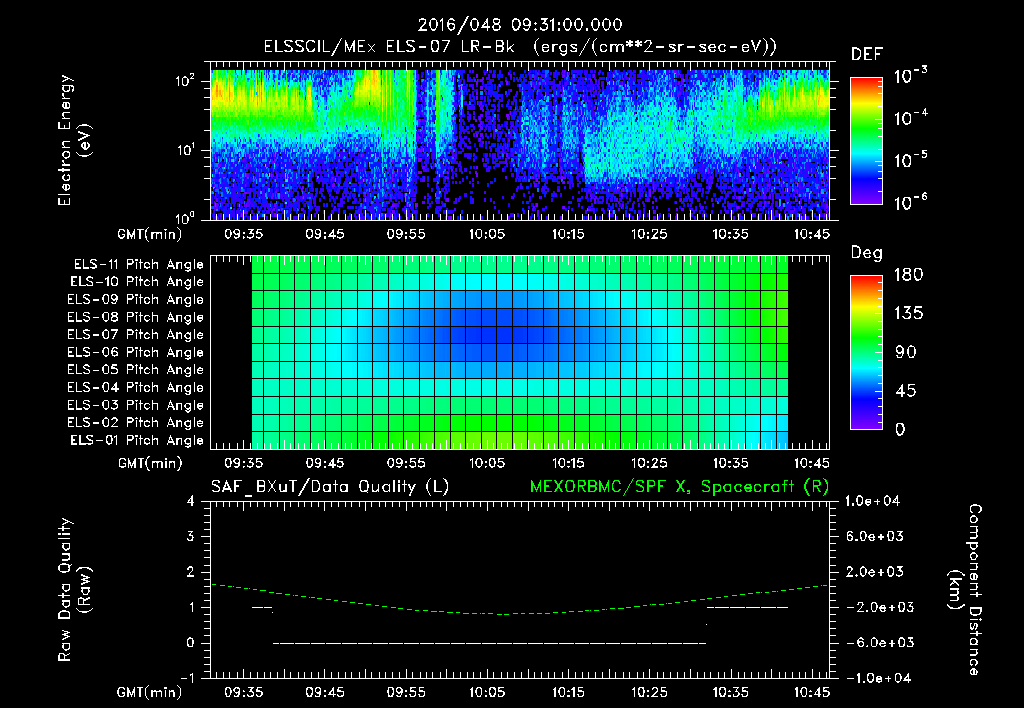The width and height of the screenshot is (1024, 708).
Task: Select the 'ELS-03 Pitch Angle' row label
Action: [135, 405]
